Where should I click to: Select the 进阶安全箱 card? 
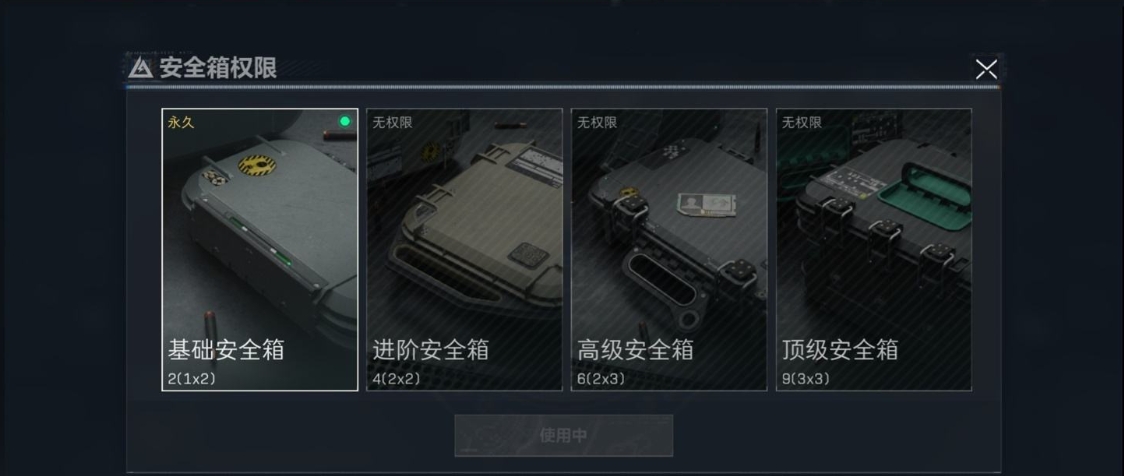tap(465, 249)
